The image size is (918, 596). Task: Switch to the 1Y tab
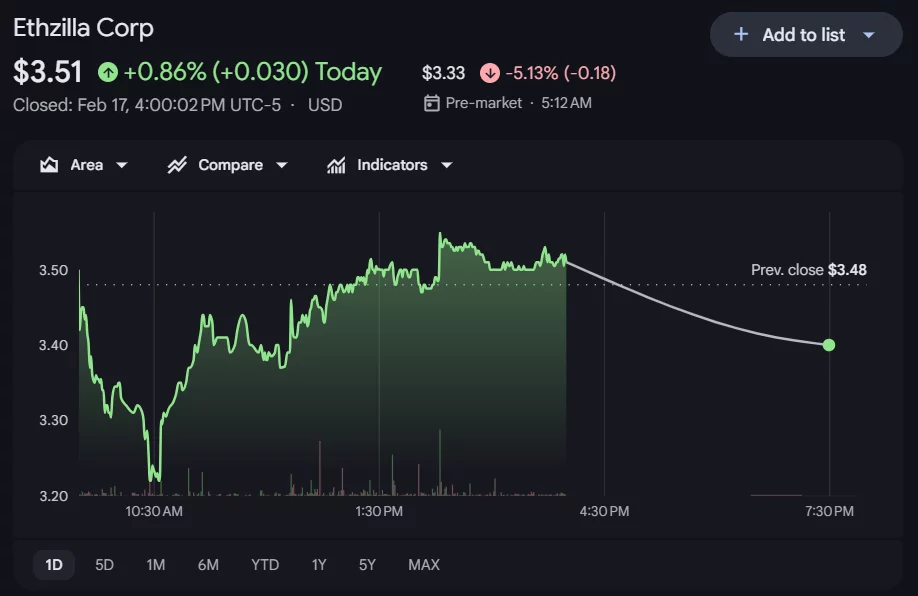point(318,564)
